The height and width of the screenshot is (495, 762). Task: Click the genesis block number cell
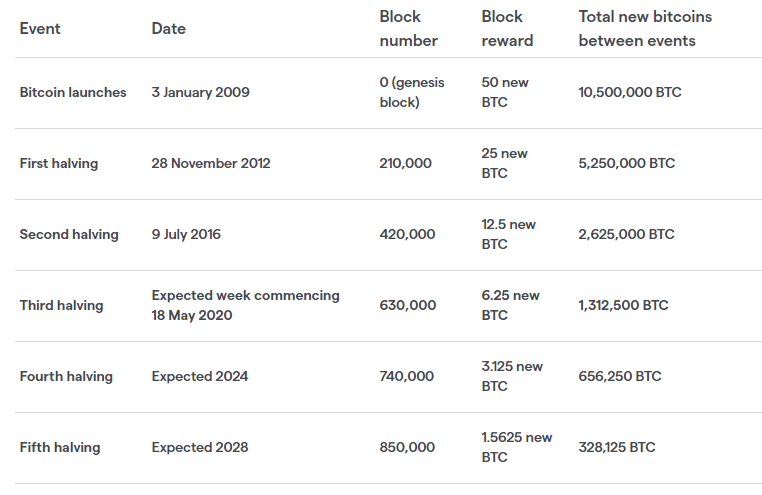coord(412,92)
